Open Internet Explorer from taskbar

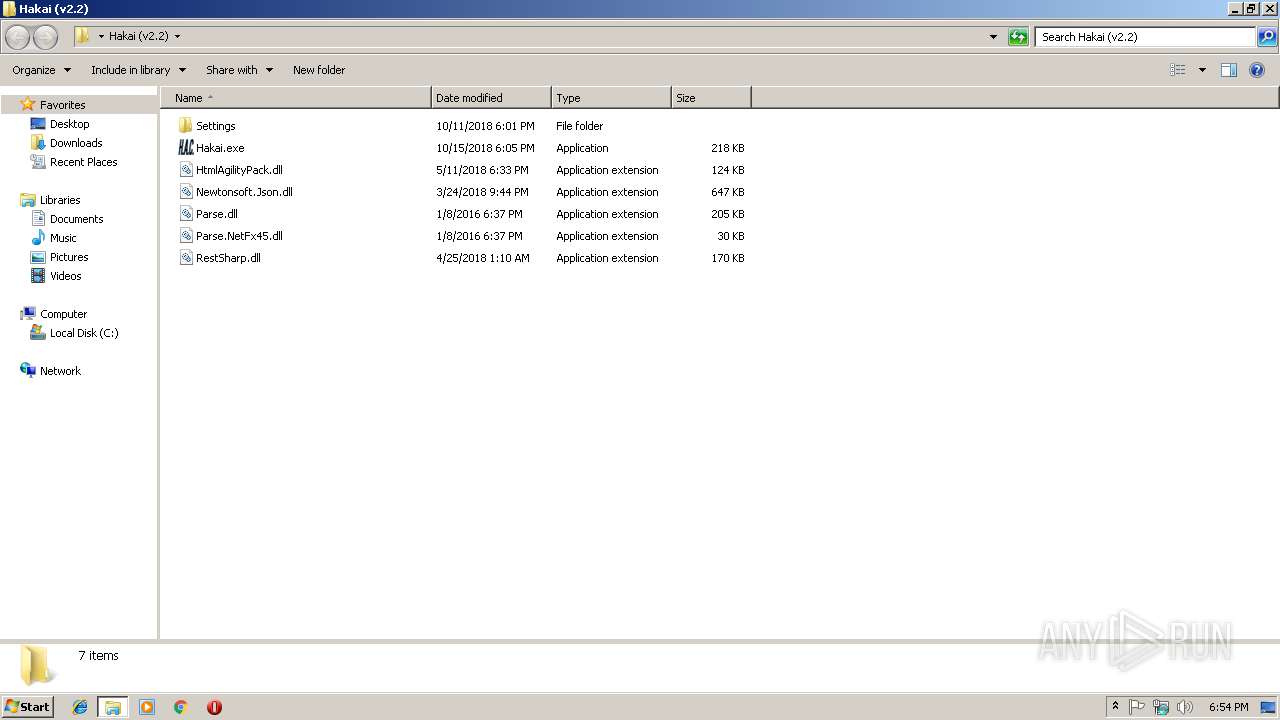coord(80,707)
